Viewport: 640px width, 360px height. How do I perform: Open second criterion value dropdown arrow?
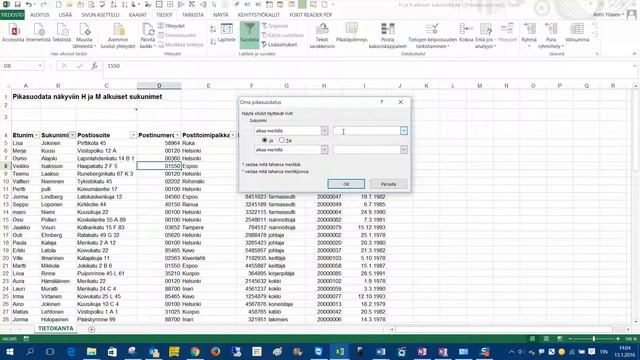(403, 150)
